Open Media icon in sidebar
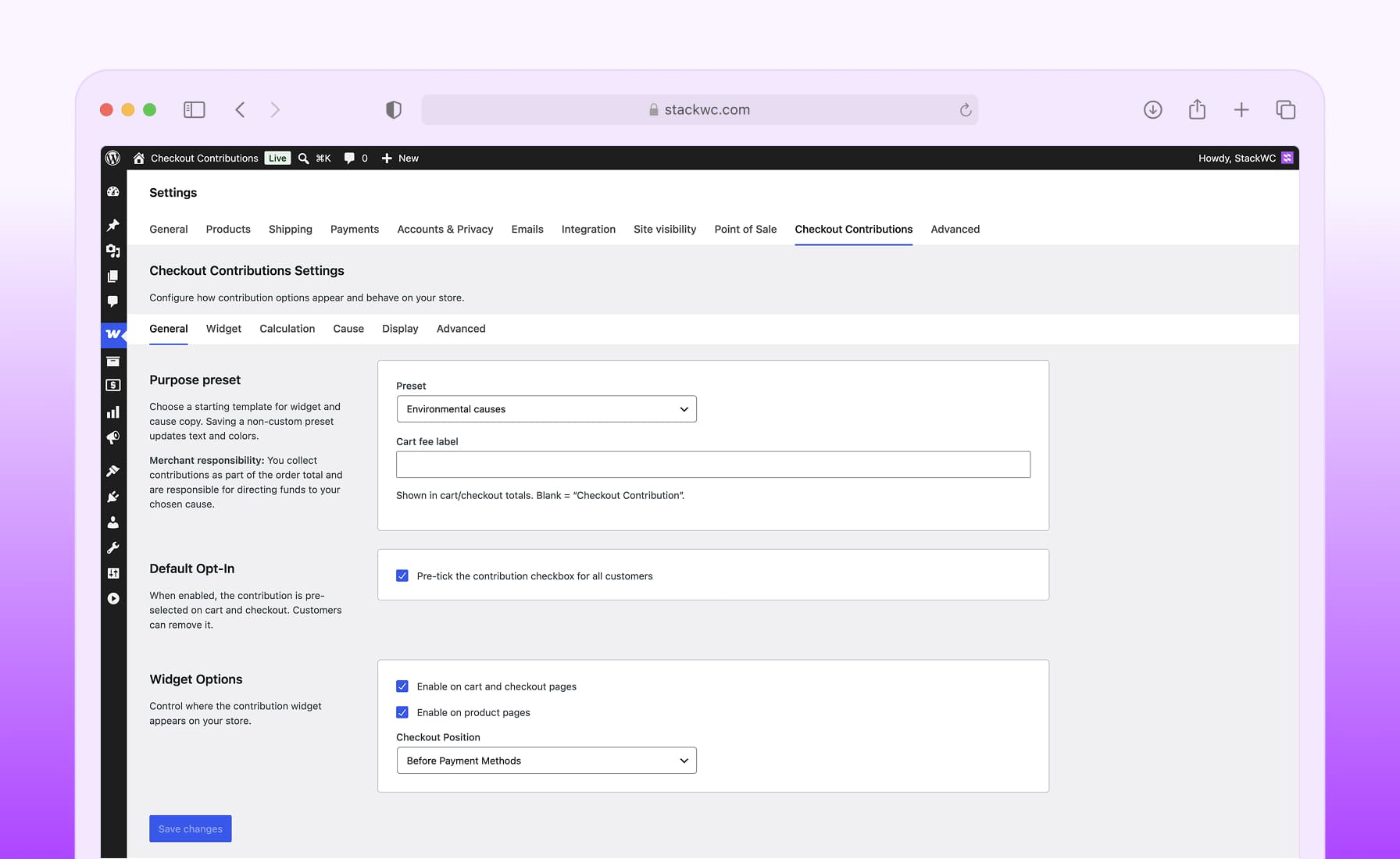Image resolution: width=1400 pixels, height=859 pixels. tap(113, 251)
